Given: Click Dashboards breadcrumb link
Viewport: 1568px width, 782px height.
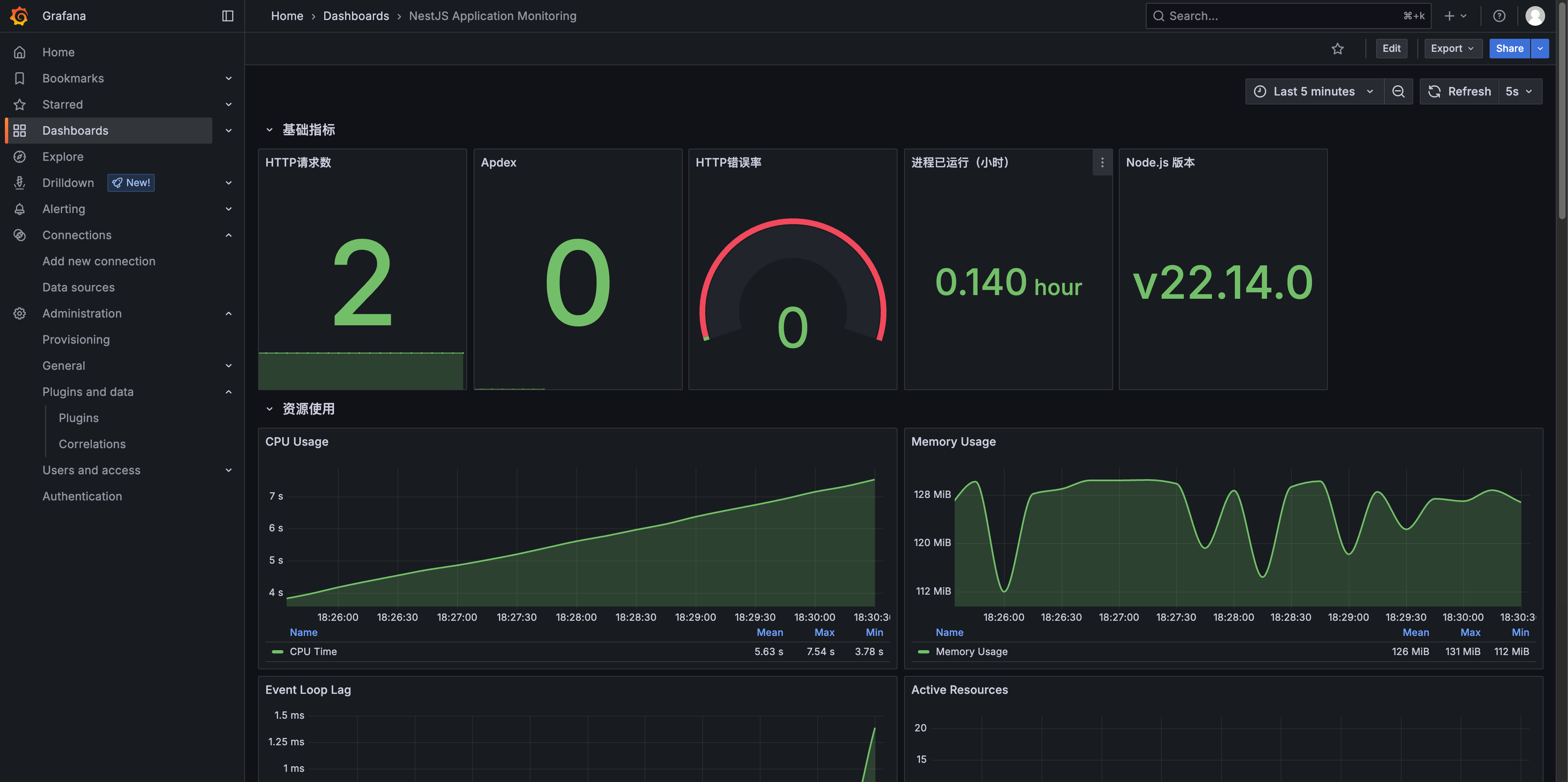Looking at the screenshot, I should coord(356,16).
